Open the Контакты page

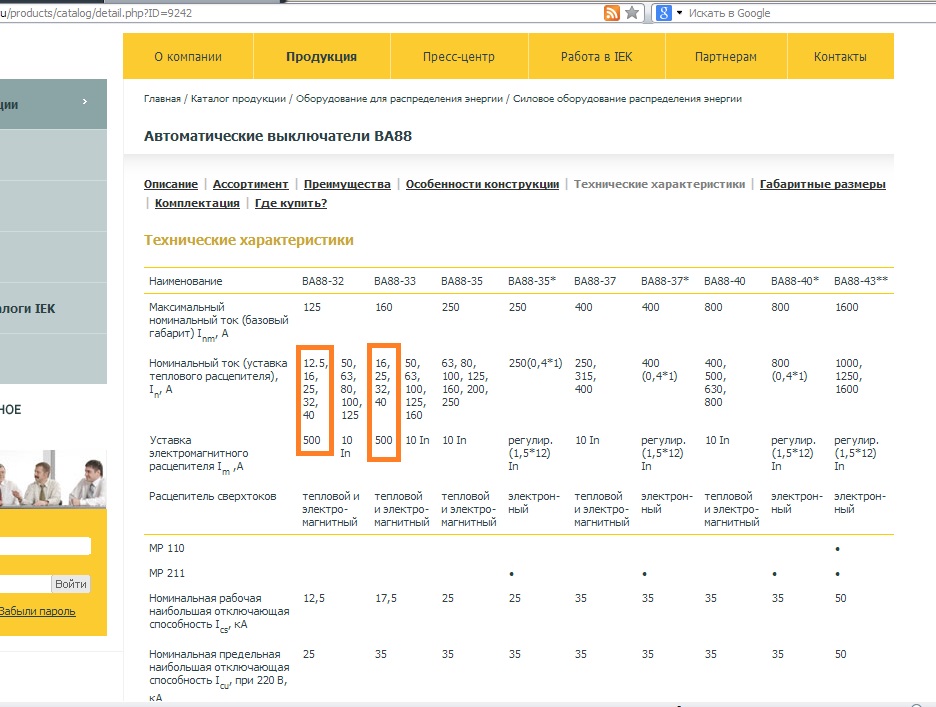tap(840, 57)
